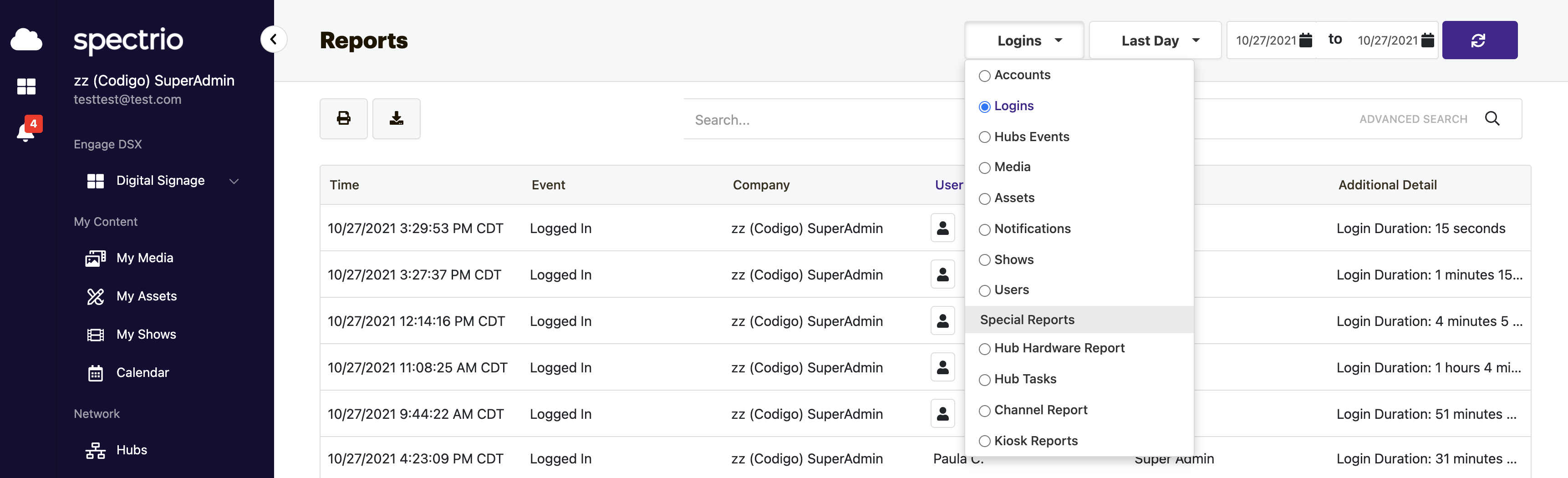Click the Search input field
Screen dimensions: 1568x478
(825, 119)
